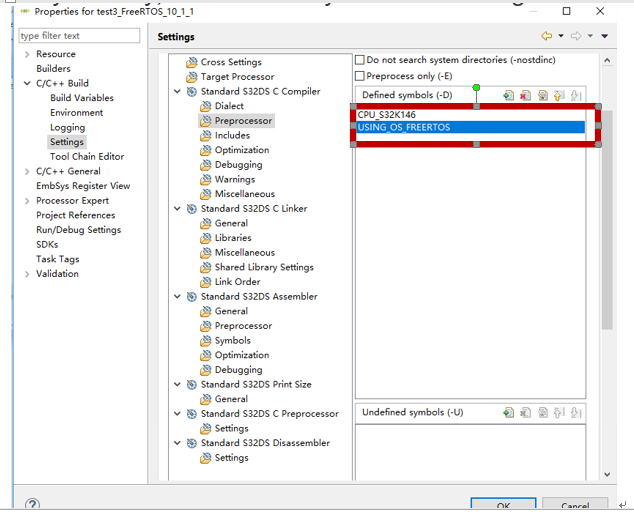Open linker Libraries settings
634x516 pixels.
[x=233, y=238]
